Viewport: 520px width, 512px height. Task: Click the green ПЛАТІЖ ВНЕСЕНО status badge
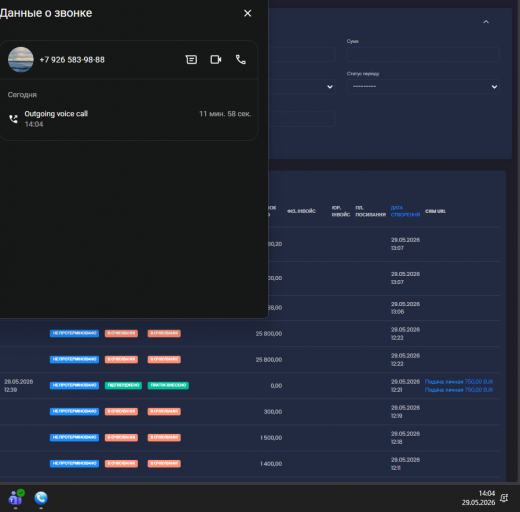point(168,385)
